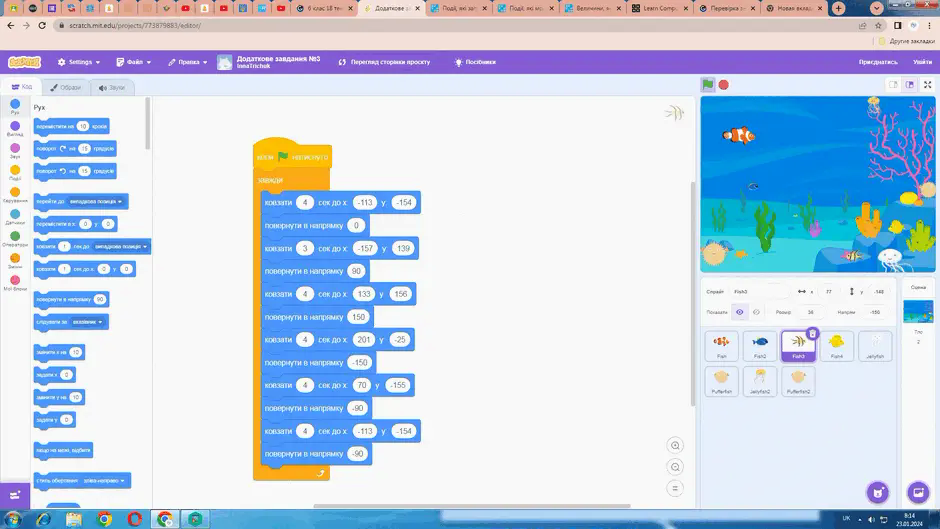Expand the point towards pointer dropdown
This screenshot has height=529, width=940.
88,322
